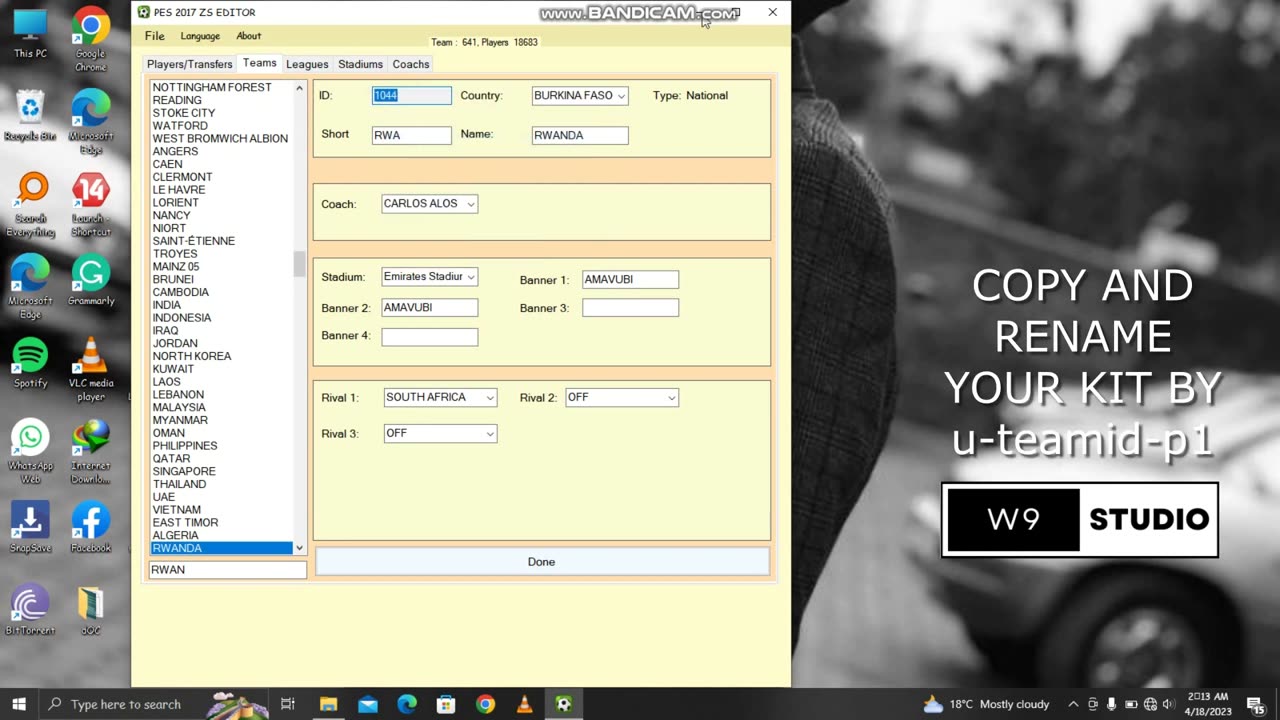Viewport: 1280px width, 720px height.
Task: Click the Short name field with RWA
Action: (412, 135)
